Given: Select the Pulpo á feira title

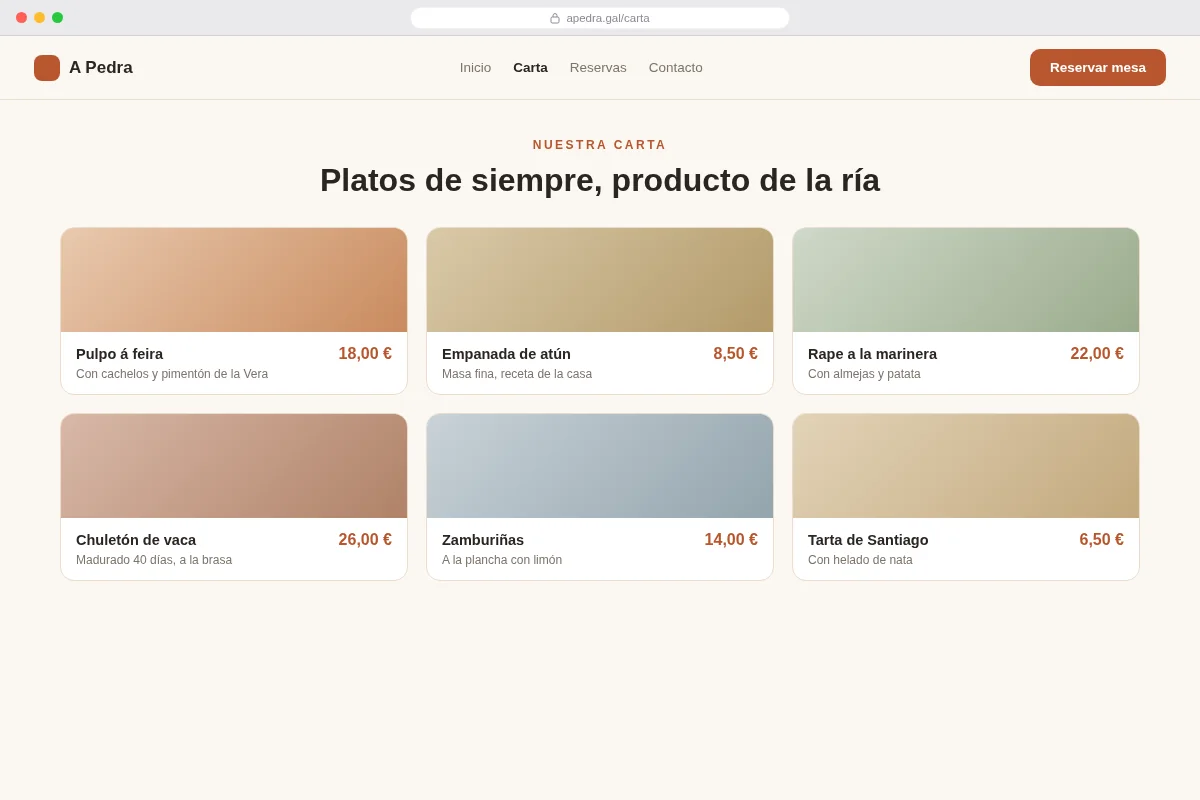Looking at the screenshot, I should coord(119,354).
